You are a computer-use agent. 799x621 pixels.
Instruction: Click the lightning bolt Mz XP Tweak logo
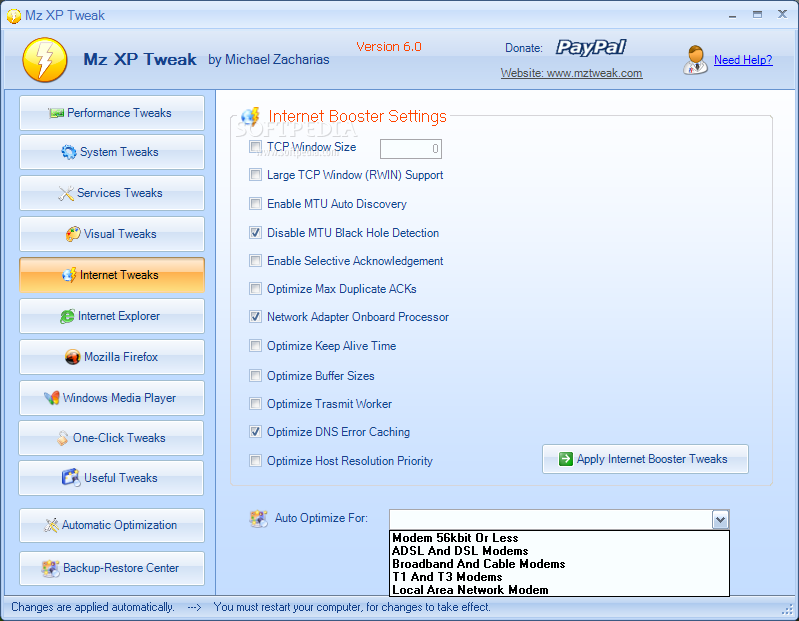45,60
